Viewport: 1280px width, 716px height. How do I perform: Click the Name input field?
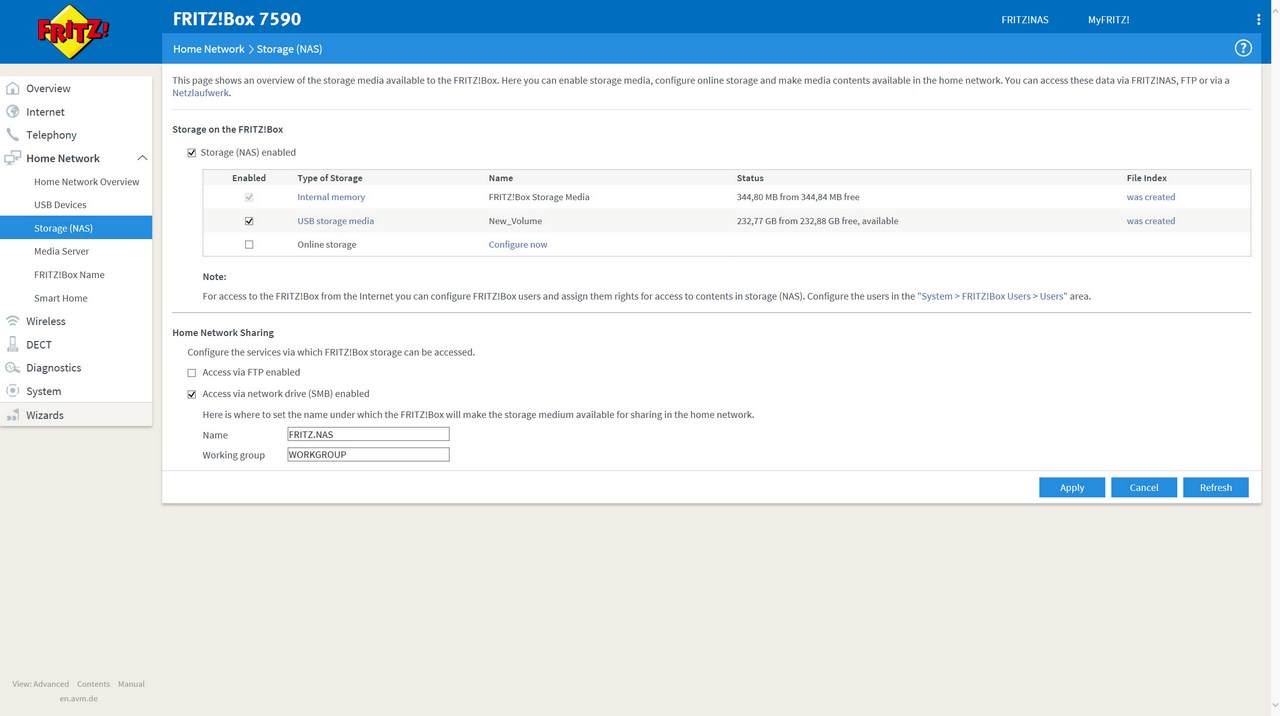368,434
